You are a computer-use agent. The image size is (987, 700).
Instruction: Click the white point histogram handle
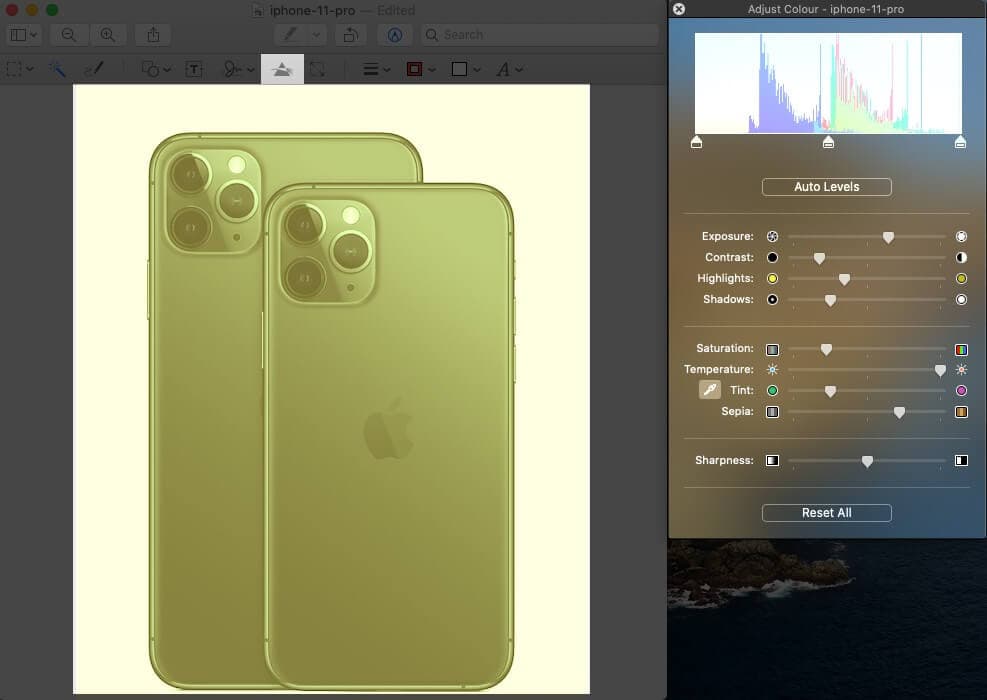[960, 142]
